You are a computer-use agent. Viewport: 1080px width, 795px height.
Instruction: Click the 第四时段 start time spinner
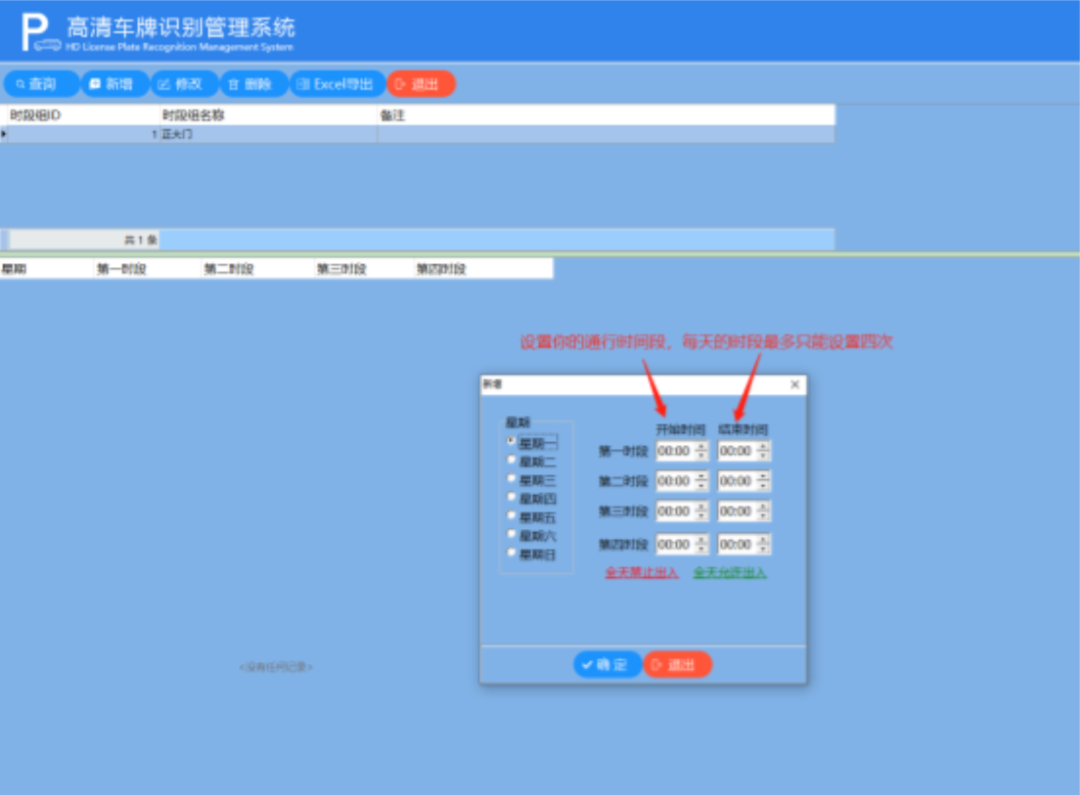click(x=701, y=544)
